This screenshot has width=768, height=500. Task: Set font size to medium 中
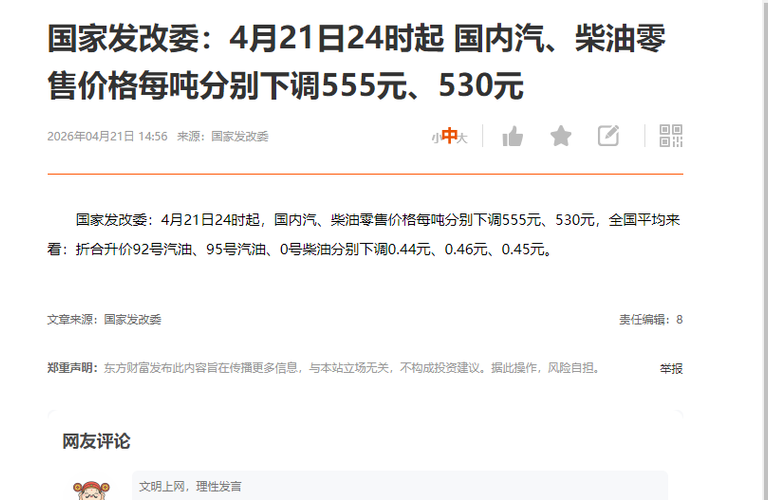tap(449, 136)
